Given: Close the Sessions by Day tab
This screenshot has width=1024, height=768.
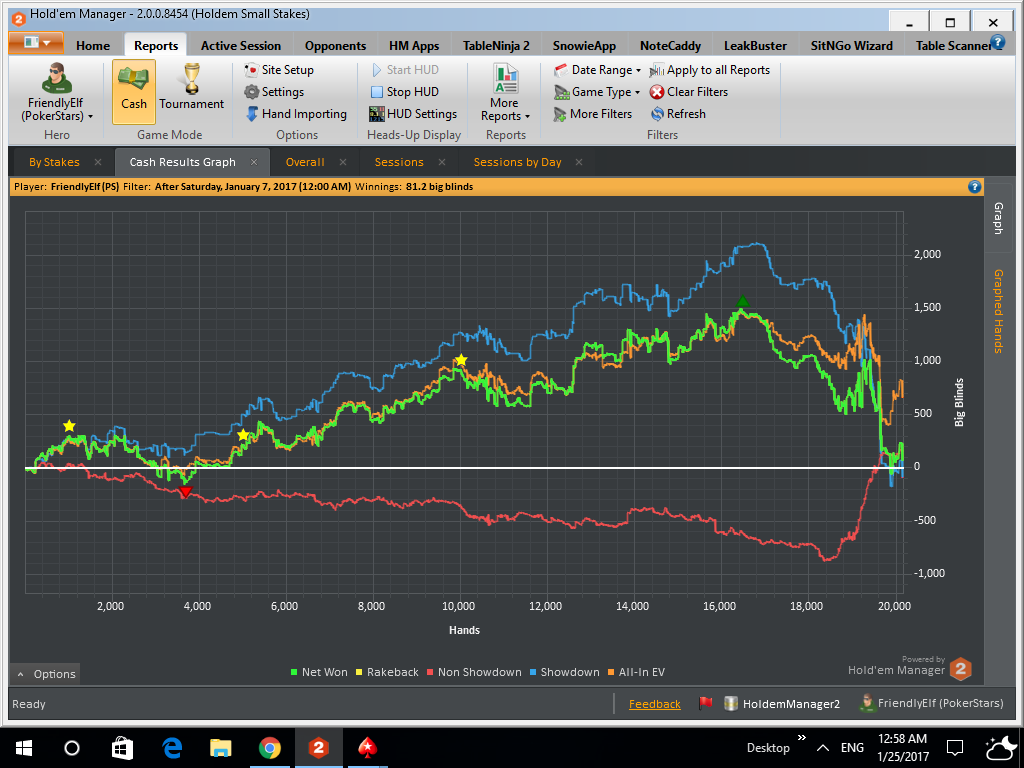Looking at the screenshot, I should (579, 162).
